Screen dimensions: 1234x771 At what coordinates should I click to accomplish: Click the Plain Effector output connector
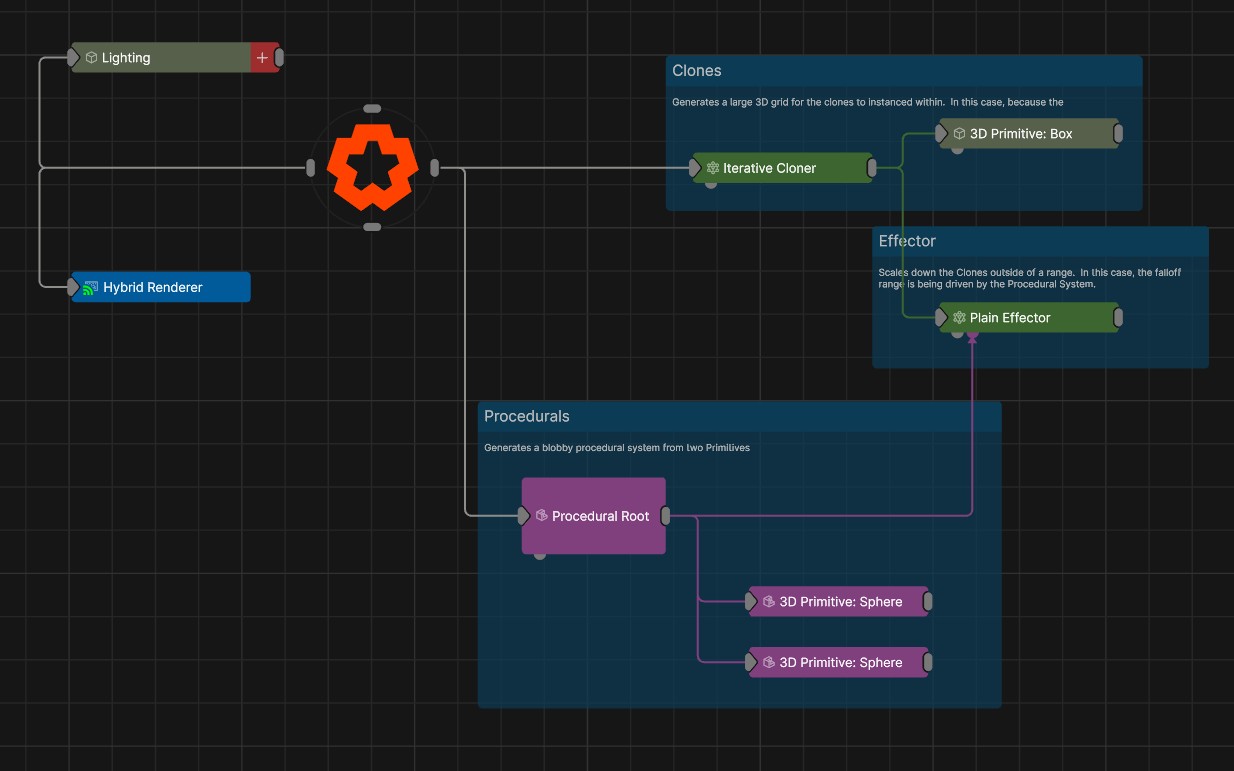point(1118,318)
